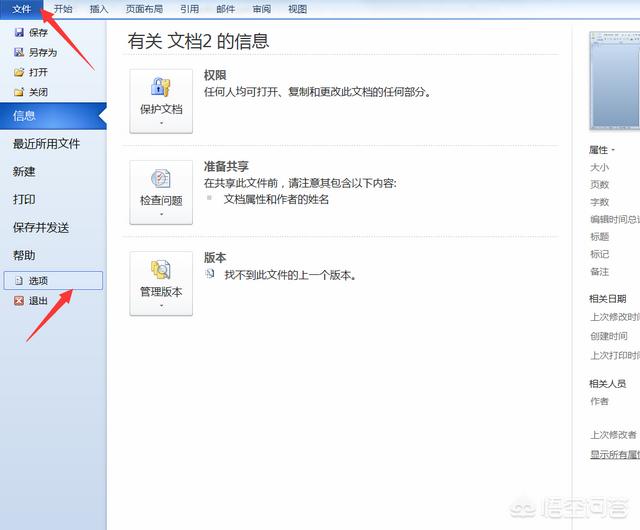Click the 标记 (Tags) property label
Image resolution: width=640 pixels, height=530 pixels.
pyautogui.click(x=599, y=254)
